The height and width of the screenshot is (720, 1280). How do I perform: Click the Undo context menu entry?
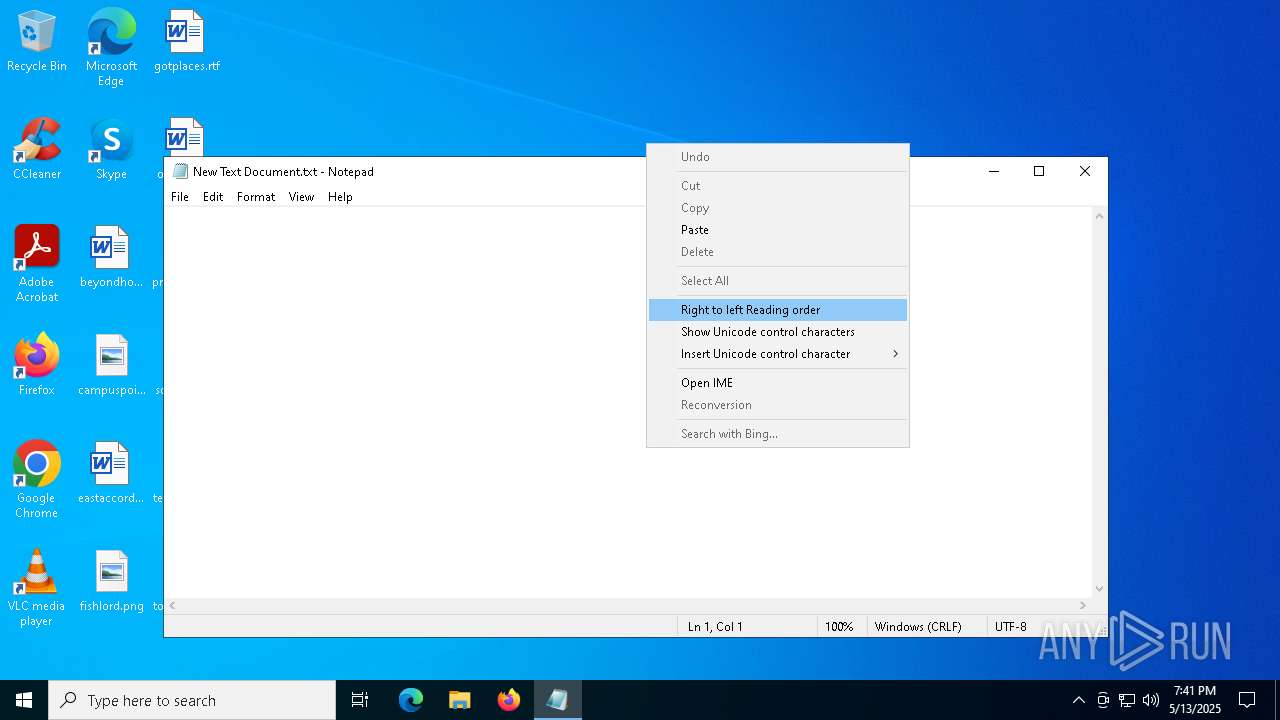click(x=778, y=157)
